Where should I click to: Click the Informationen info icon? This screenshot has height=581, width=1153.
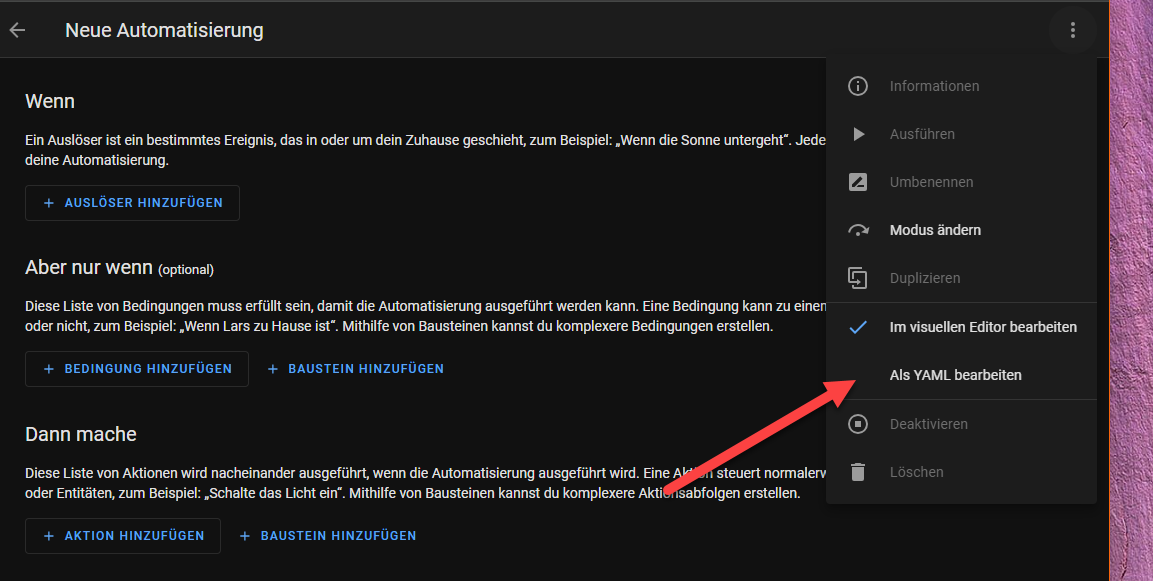click(857, 86)
